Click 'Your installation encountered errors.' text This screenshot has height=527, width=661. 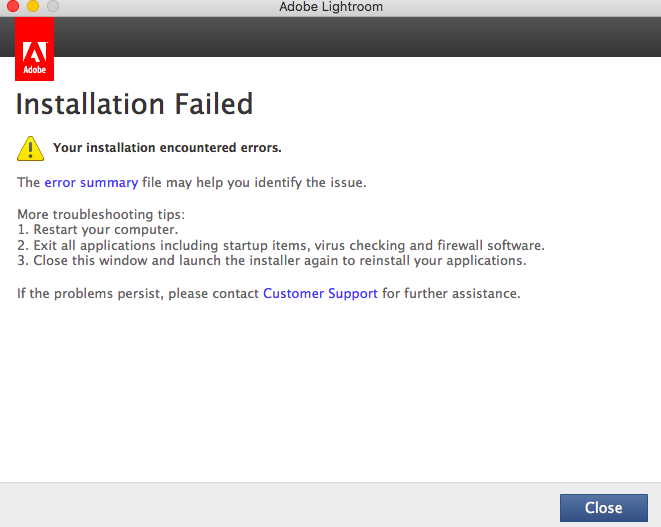click(167, 148)
